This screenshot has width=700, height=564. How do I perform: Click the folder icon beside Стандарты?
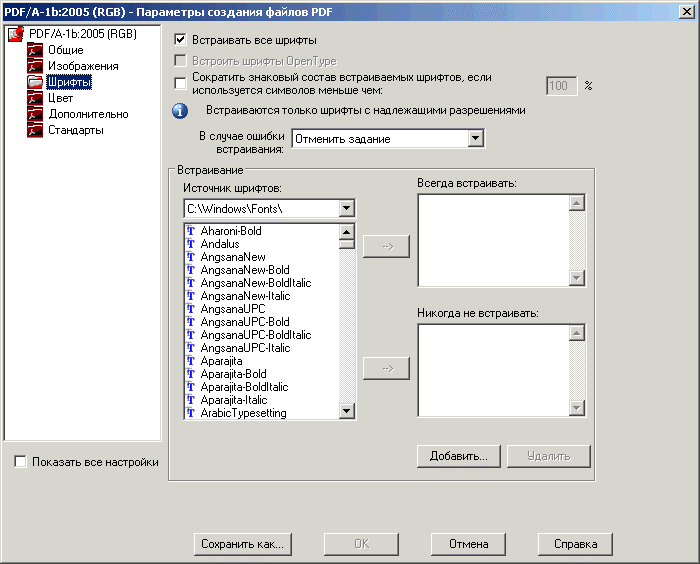(35, 130)
